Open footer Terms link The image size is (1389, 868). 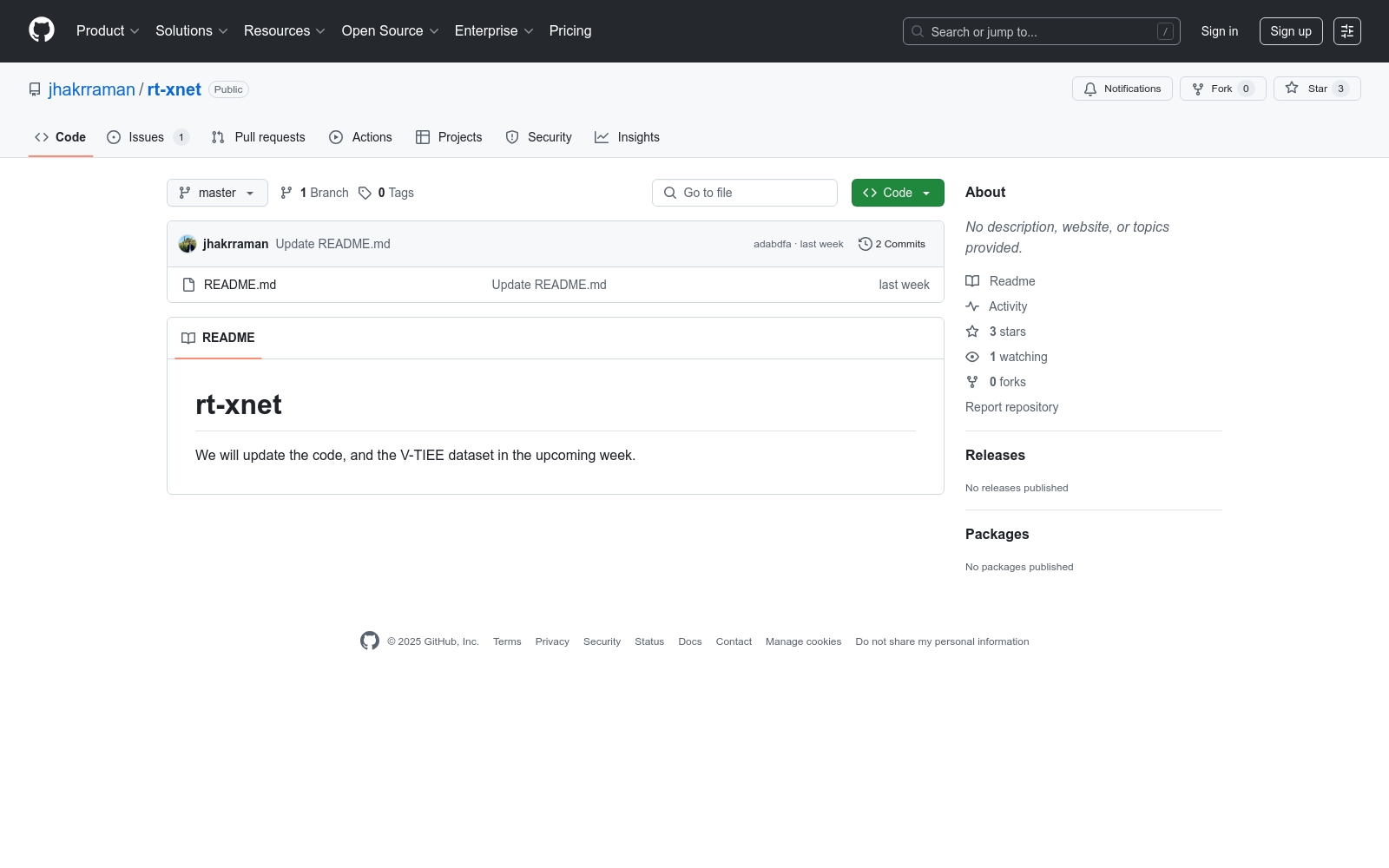(507, 641)
